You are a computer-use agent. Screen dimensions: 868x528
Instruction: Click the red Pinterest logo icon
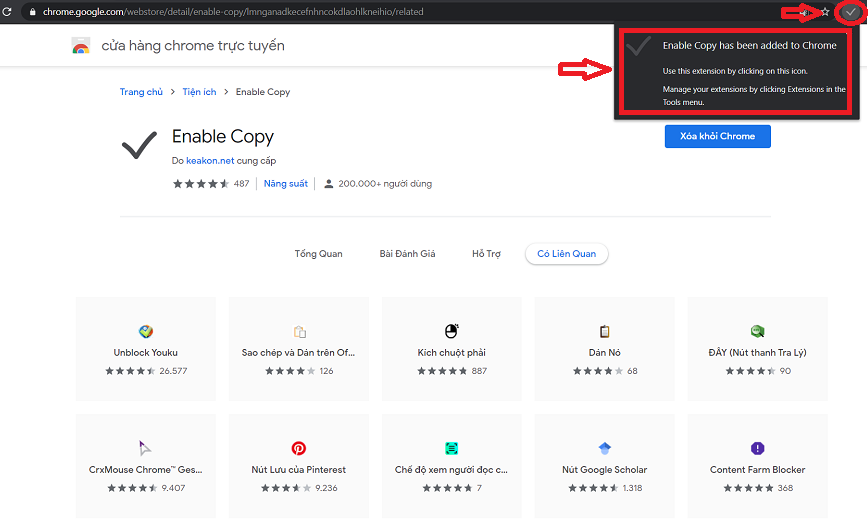click(x=299, y=448)
